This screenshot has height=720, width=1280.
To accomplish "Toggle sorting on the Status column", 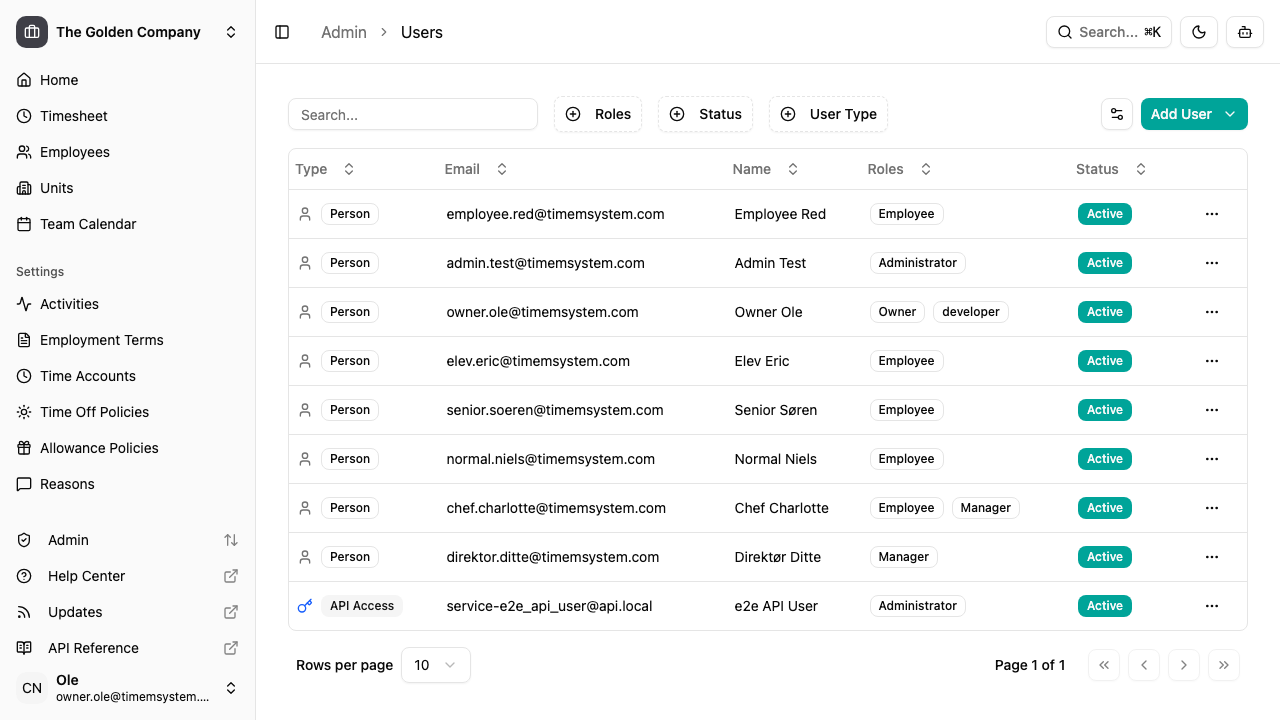I will [1140, 169].
